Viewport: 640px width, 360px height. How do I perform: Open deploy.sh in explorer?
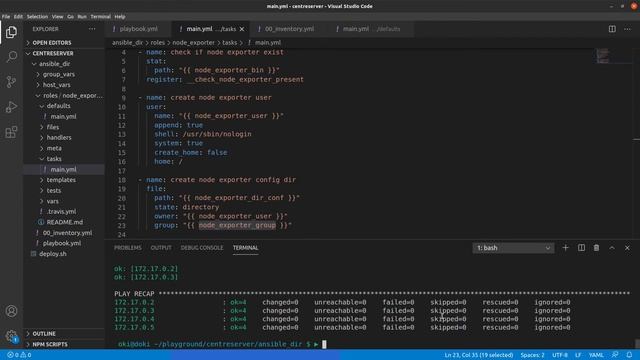(x=53, y=254)
